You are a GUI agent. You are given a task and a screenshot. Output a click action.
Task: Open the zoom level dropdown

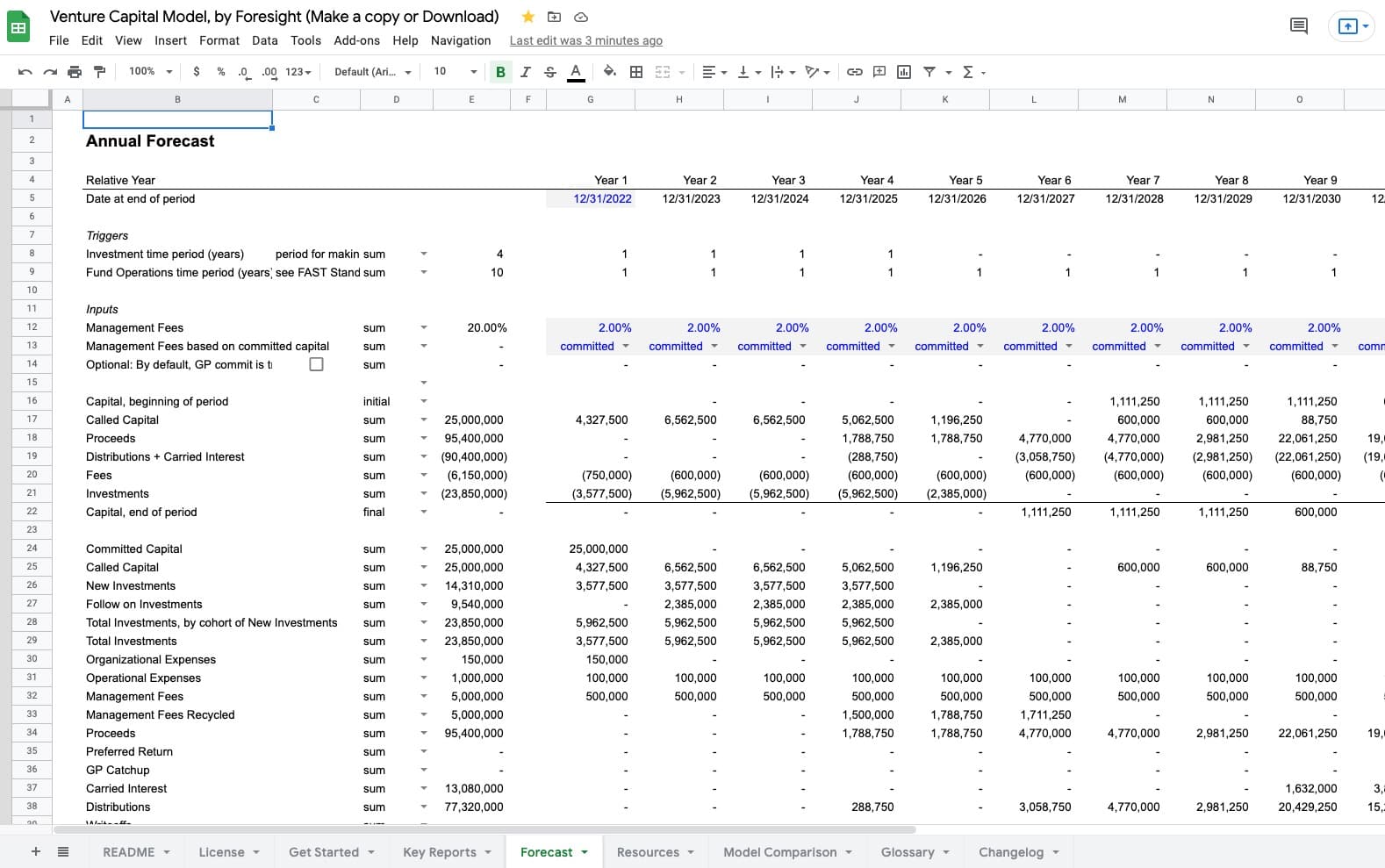coord(150,72)
